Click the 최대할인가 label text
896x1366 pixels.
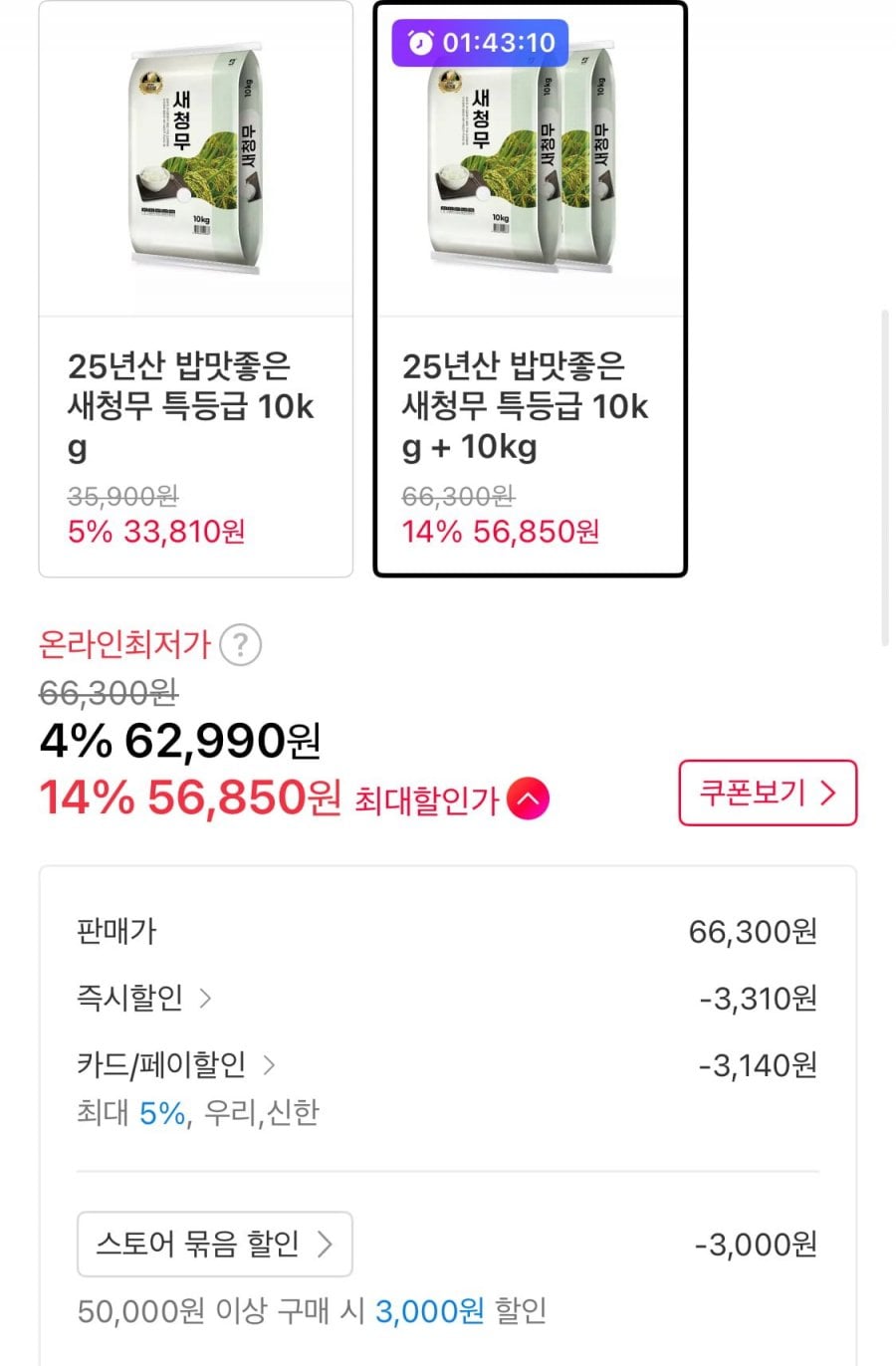[426, 800]
